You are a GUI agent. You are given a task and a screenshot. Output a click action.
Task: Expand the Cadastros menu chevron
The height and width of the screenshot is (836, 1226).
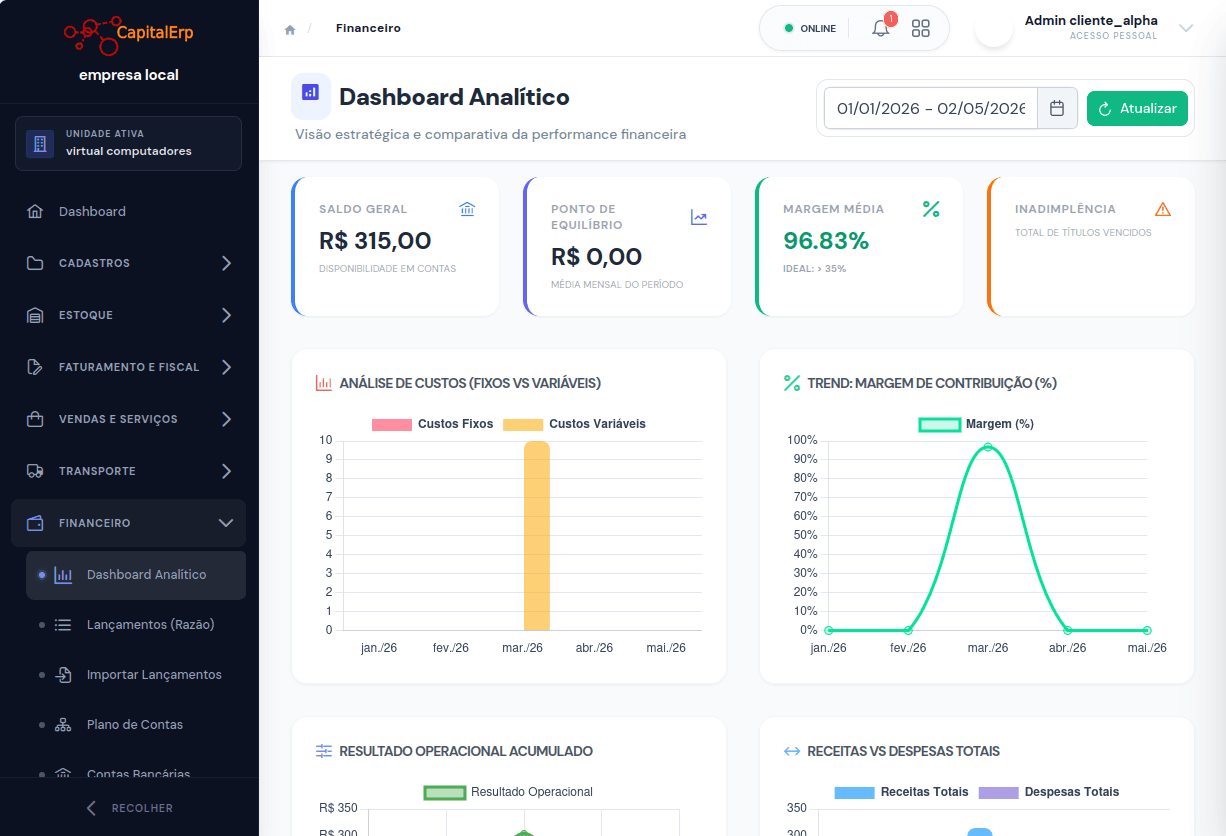click(226, 263)
